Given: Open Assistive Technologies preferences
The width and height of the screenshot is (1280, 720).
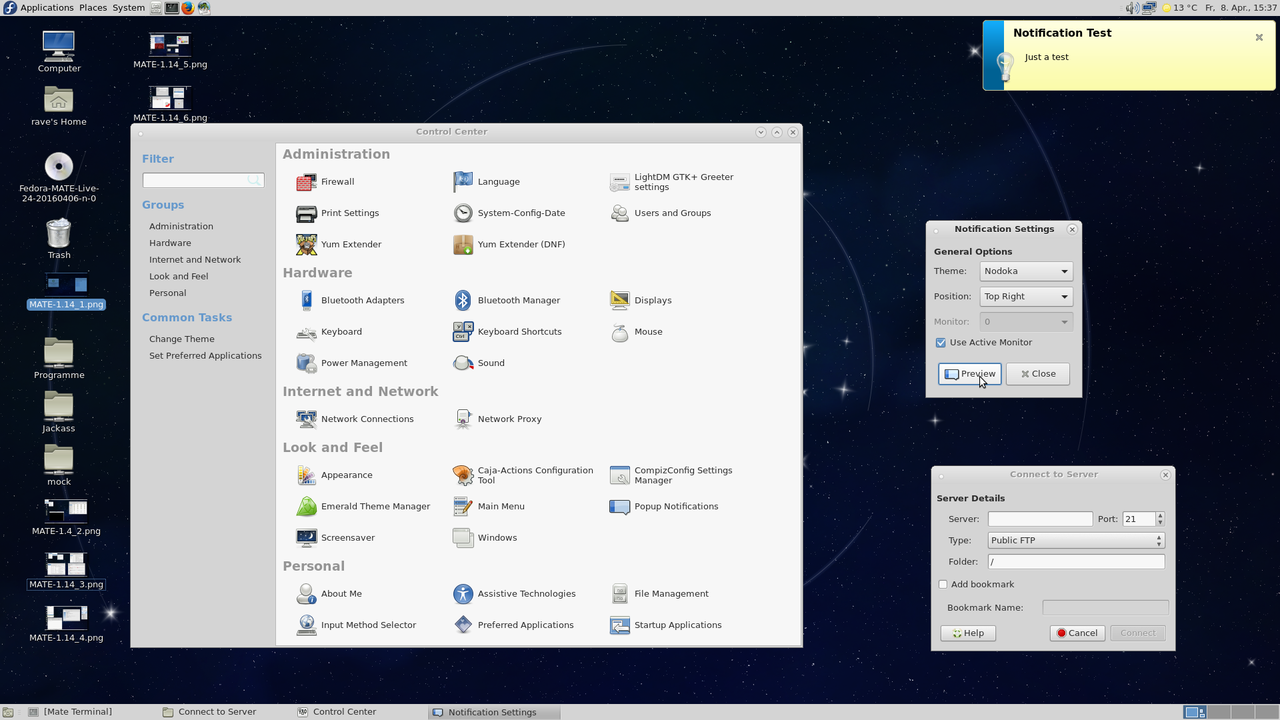Looking at the screenshot, I should pos(462,594).
